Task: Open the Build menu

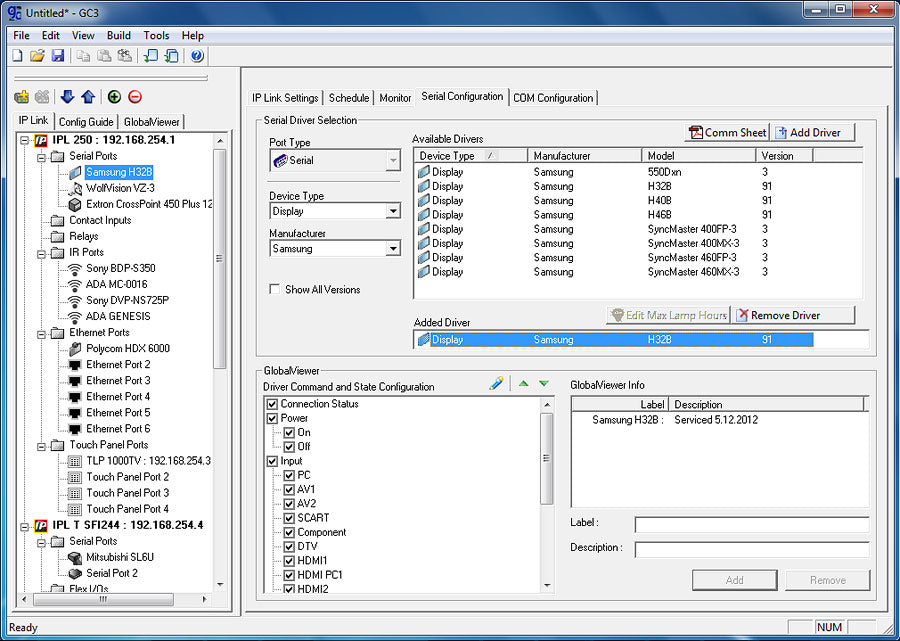Action: [x=119, y=35]
